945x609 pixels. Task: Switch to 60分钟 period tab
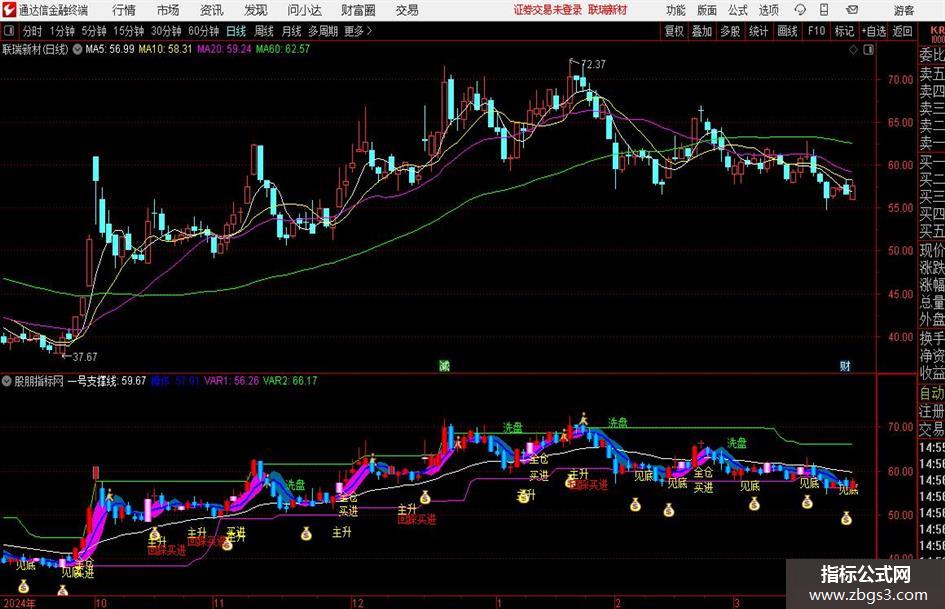pos(204,31)
